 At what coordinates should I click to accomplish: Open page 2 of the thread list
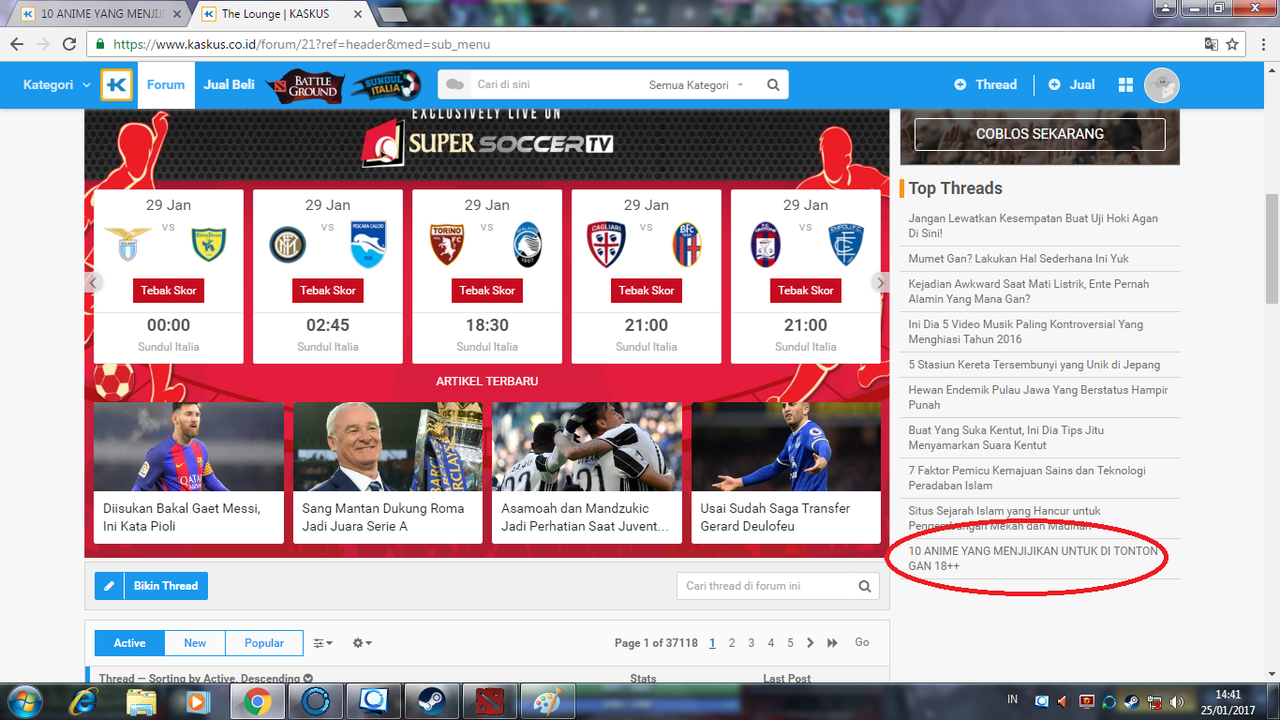click(732, 643)
